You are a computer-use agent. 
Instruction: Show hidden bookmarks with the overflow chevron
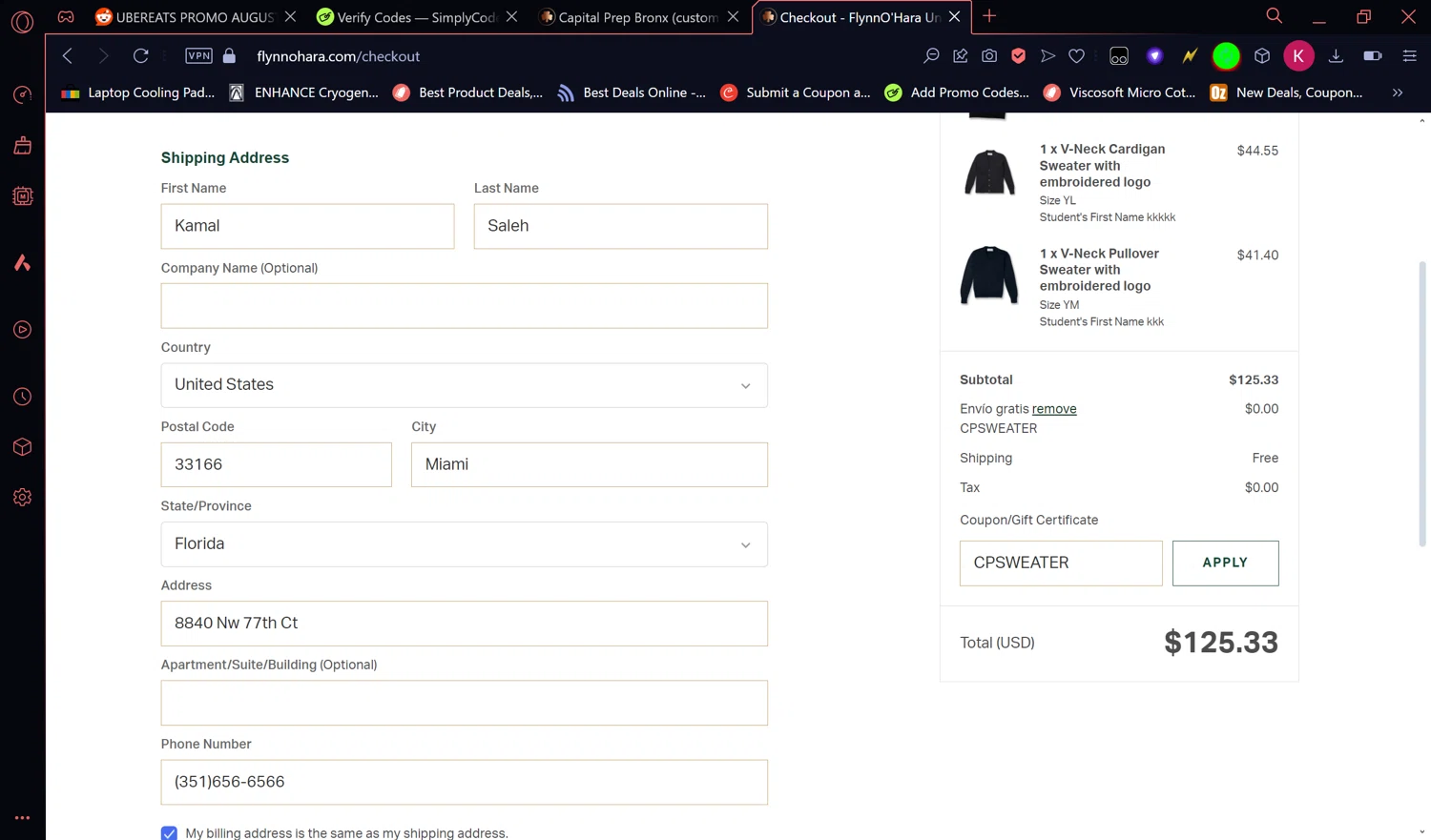1398,92
